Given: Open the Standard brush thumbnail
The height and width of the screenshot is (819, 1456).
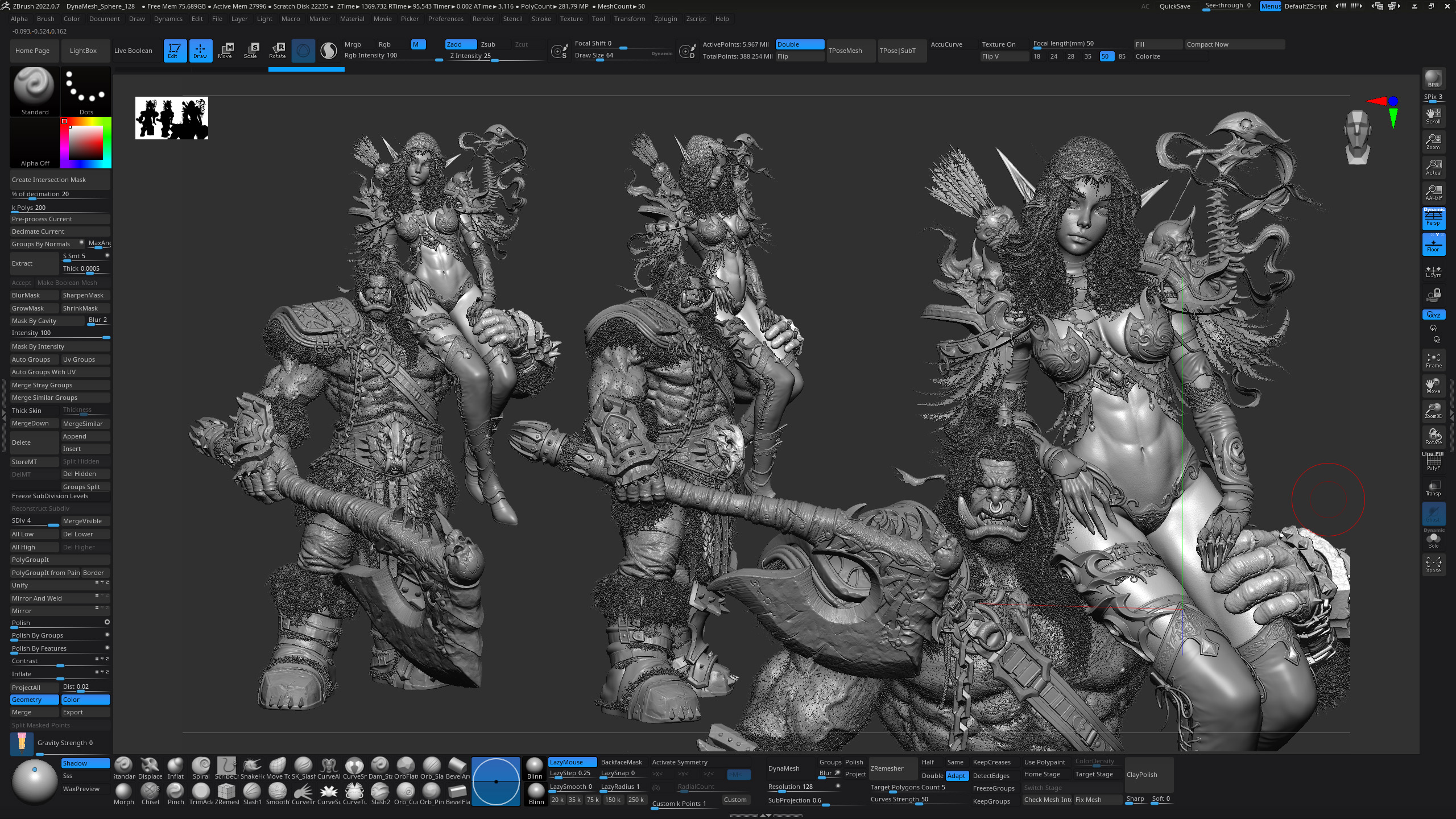Looking at the screenshot, I should [x=35, y=91].
